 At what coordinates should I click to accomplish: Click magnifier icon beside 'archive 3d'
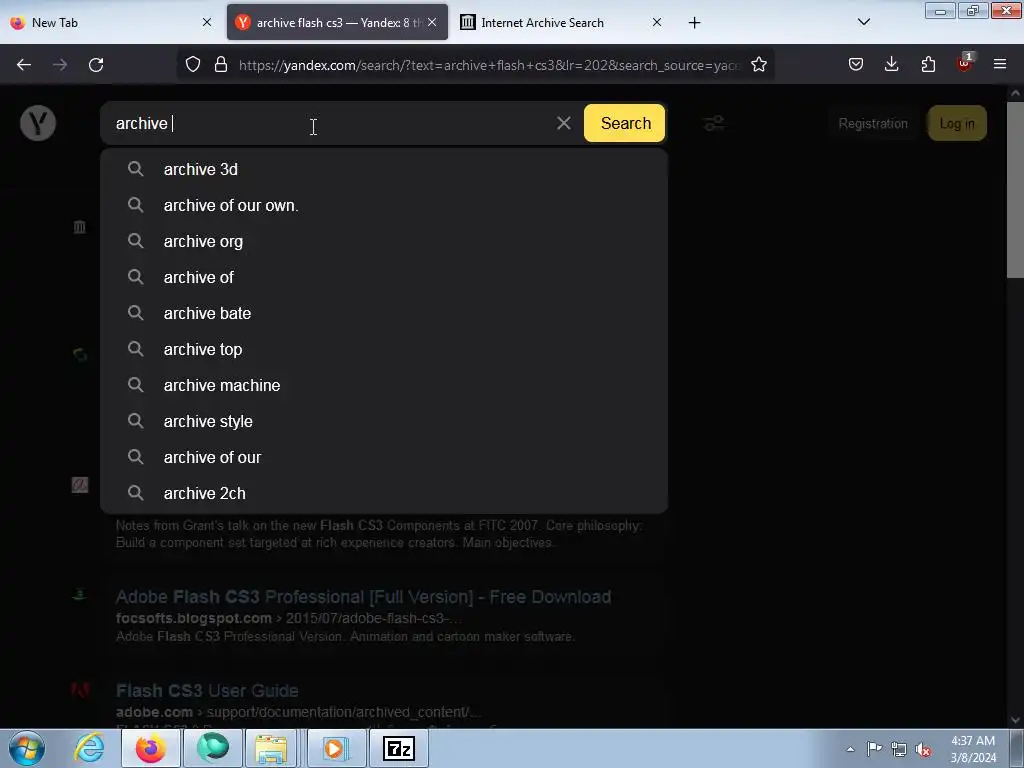pyautogui.click(x=135, y=169)
